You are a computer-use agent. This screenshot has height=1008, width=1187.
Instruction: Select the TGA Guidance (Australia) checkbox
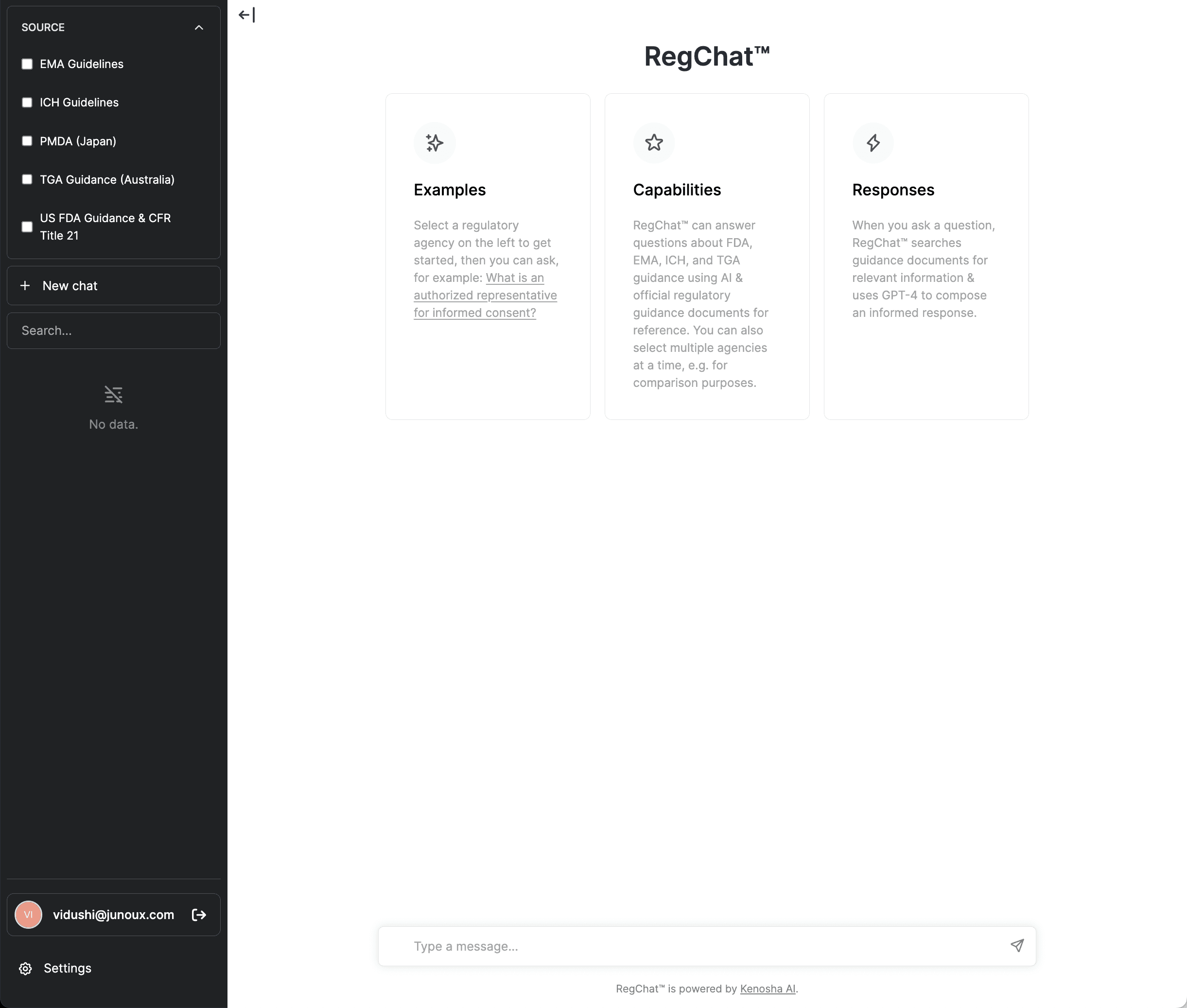(x=27, y=179)
